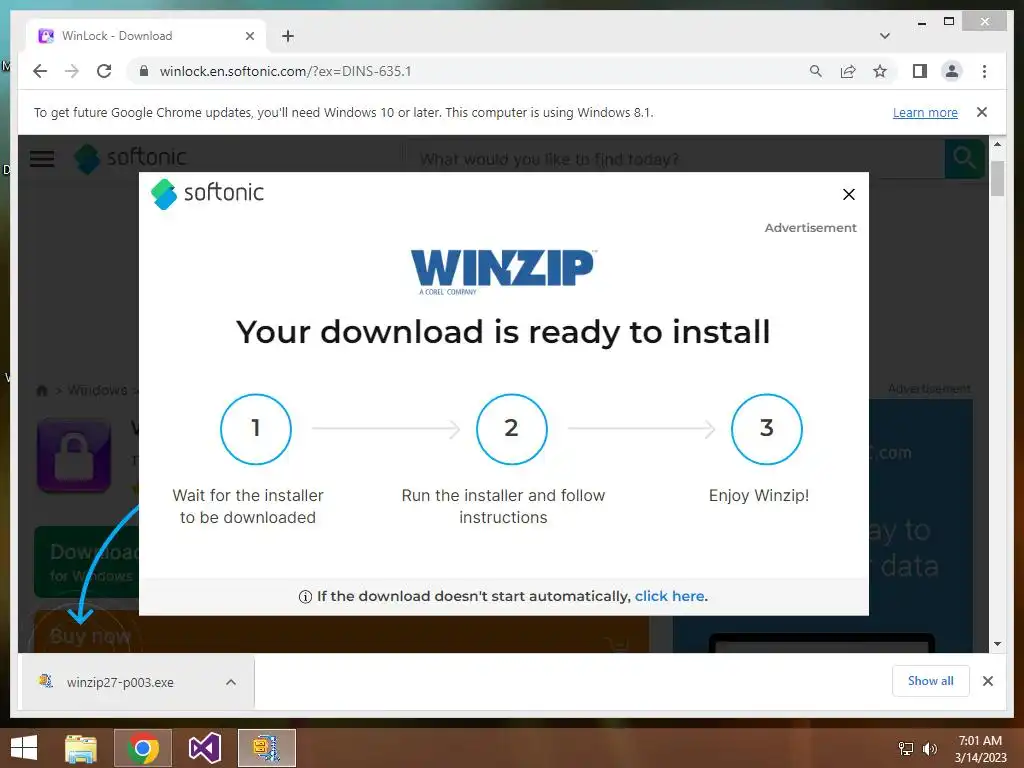Expand the winzip27-p003.exe download options
Viewport: 1024px width, 768px height.
pos(231,682)
